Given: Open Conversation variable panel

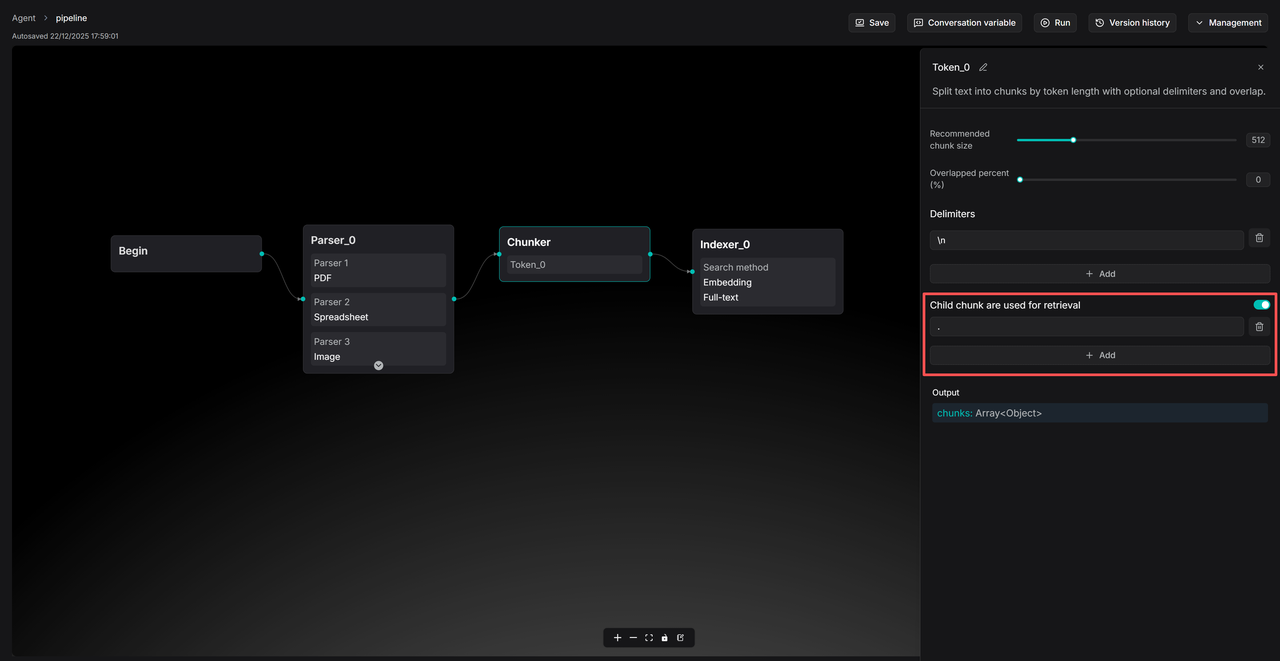Looking at the screenshot, I should pos(964,23).
